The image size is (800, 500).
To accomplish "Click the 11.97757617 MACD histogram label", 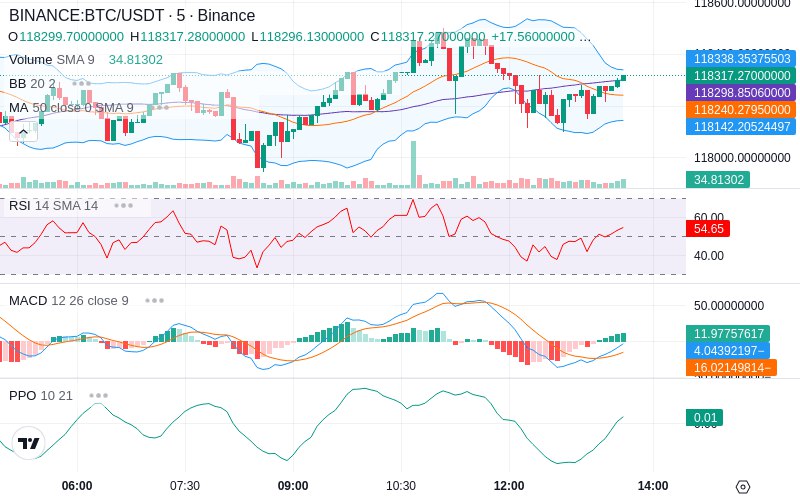I will pyautogui.click(x=728, y=334).
